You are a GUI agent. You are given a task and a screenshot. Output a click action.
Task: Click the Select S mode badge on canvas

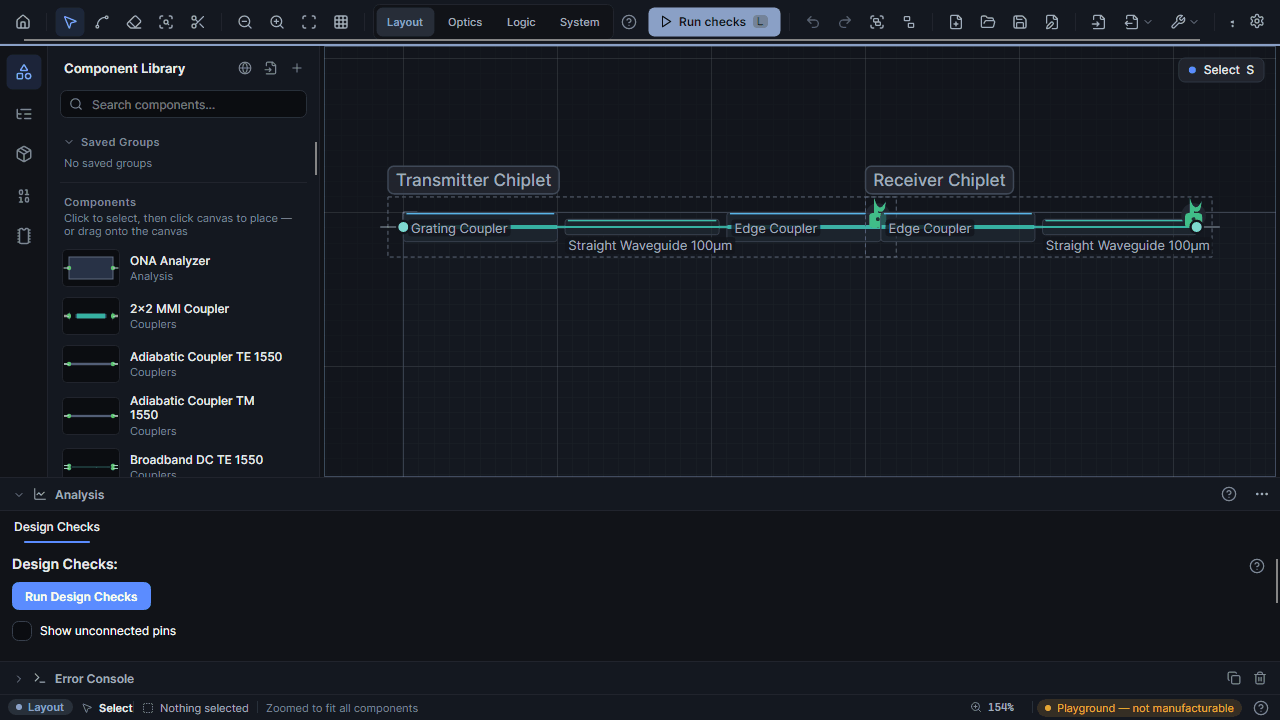click(x=1221, y=70)
